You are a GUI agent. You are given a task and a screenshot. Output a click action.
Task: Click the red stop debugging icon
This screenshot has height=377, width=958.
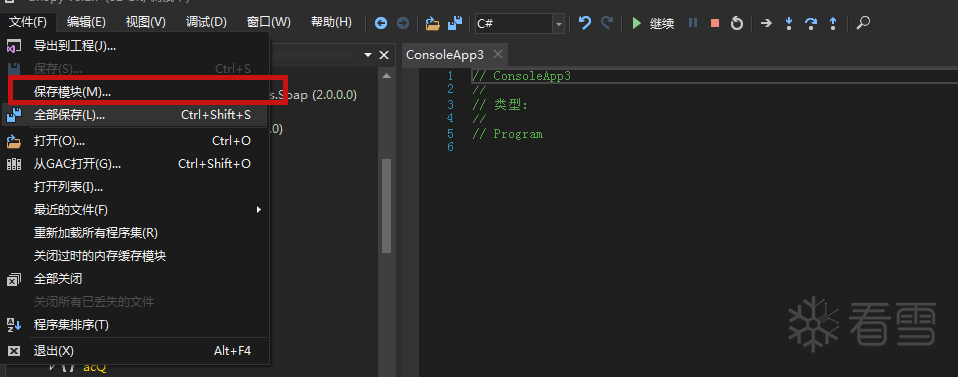point(715,23)
